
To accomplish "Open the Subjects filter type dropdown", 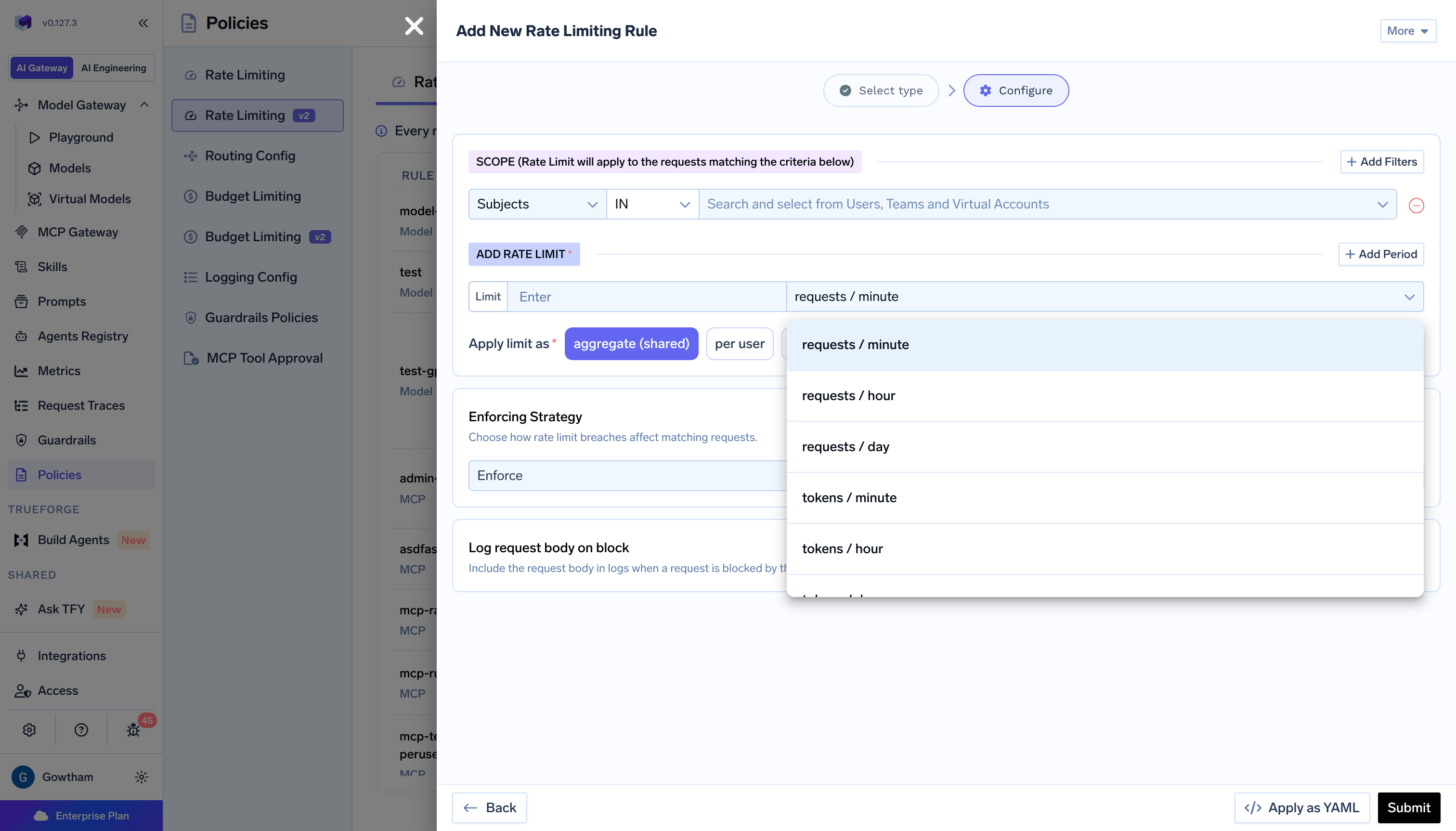I will tap(537, 204).
